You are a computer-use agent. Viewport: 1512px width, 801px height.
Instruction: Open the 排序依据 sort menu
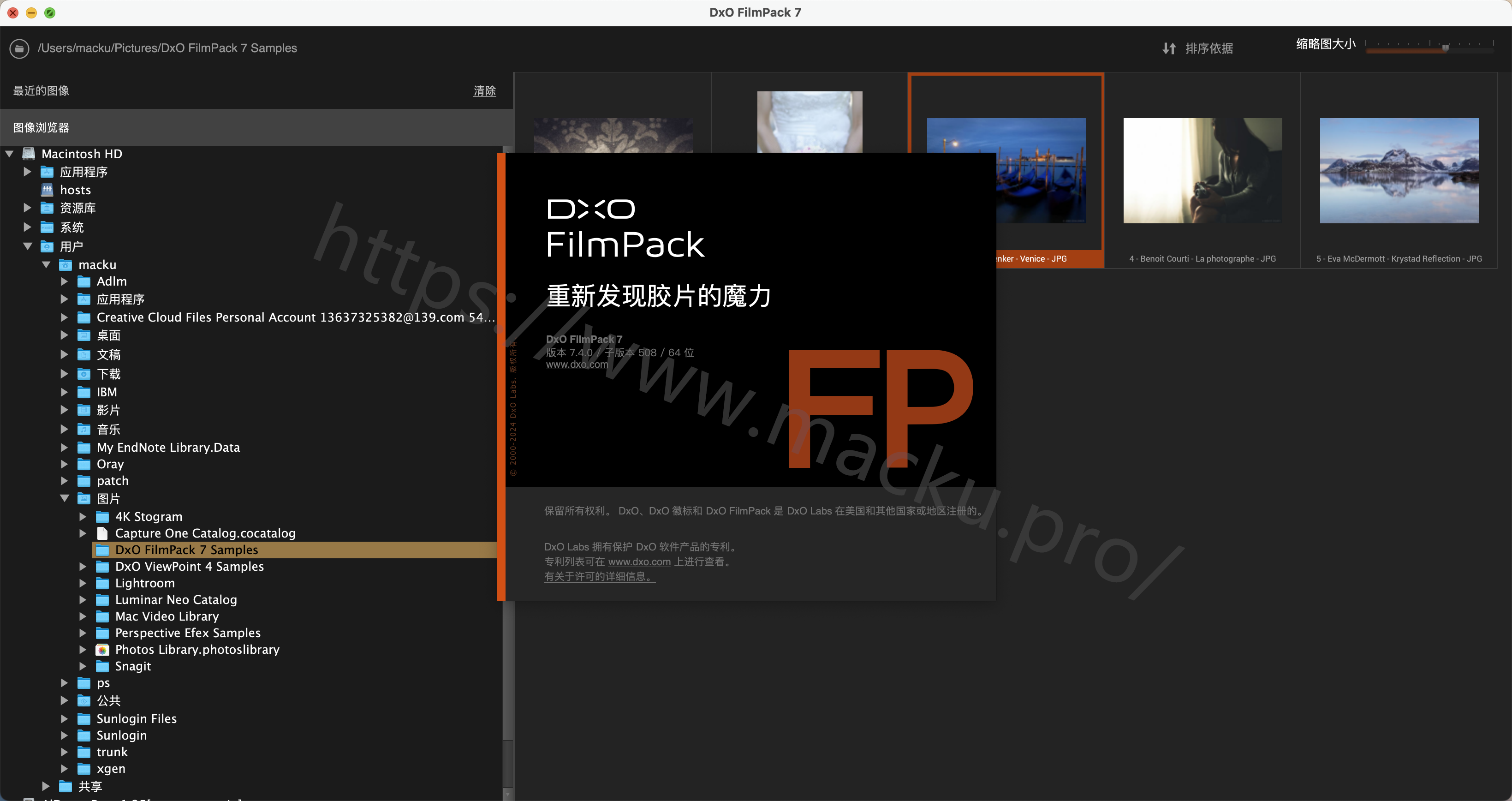[x=1208, y=48]
